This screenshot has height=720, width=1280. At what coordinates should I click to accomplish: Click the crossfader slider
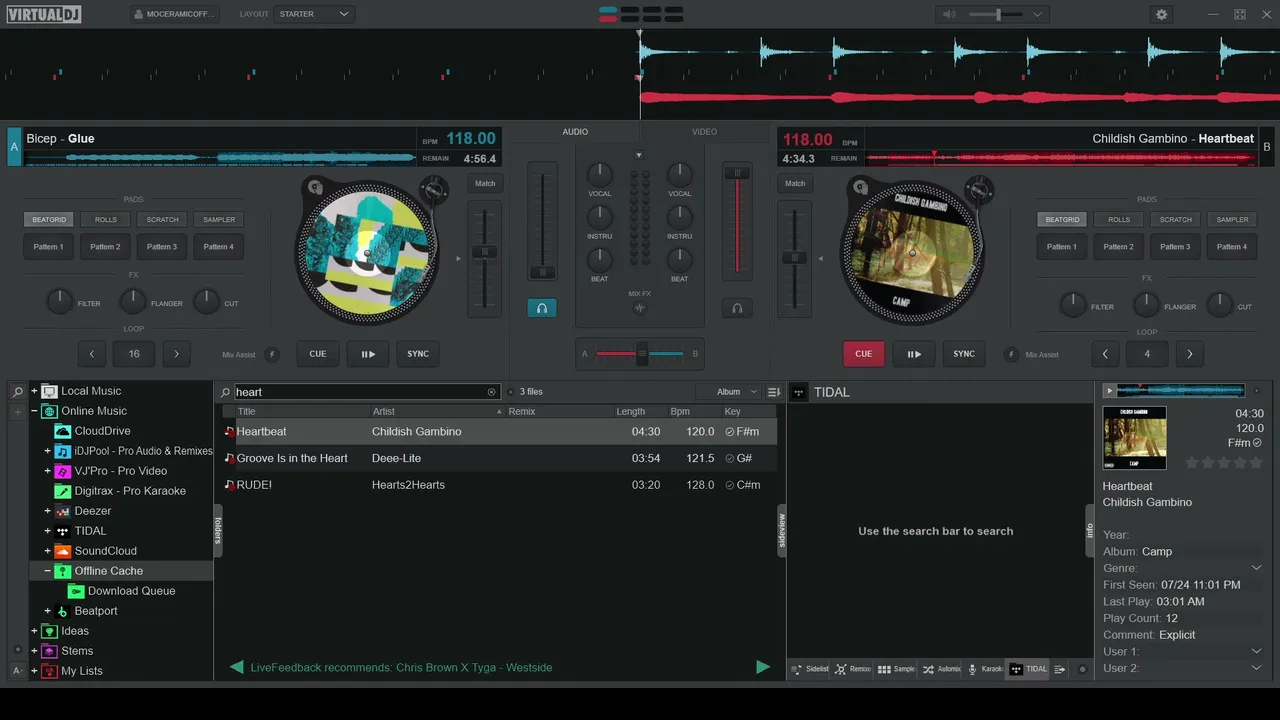point(640,354)
